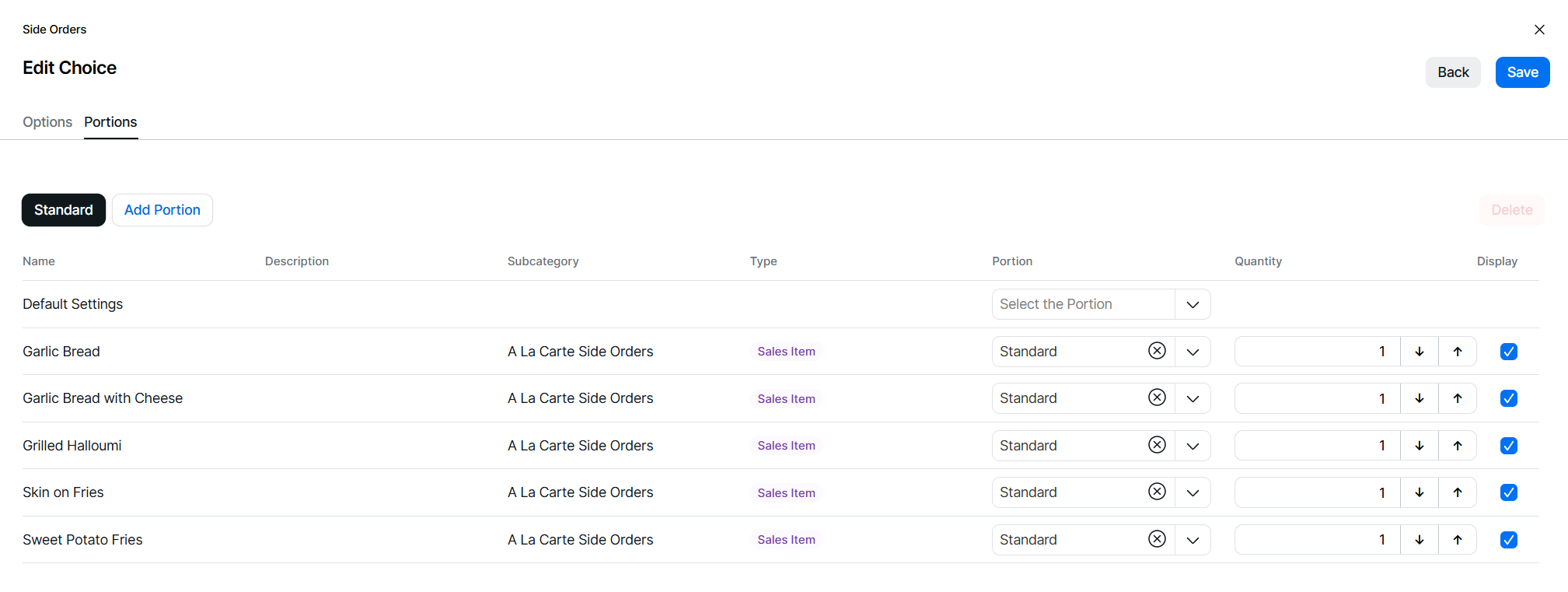
Task: Increase quantity for Skin on Fries
Action: click(x=1457, y=492)
